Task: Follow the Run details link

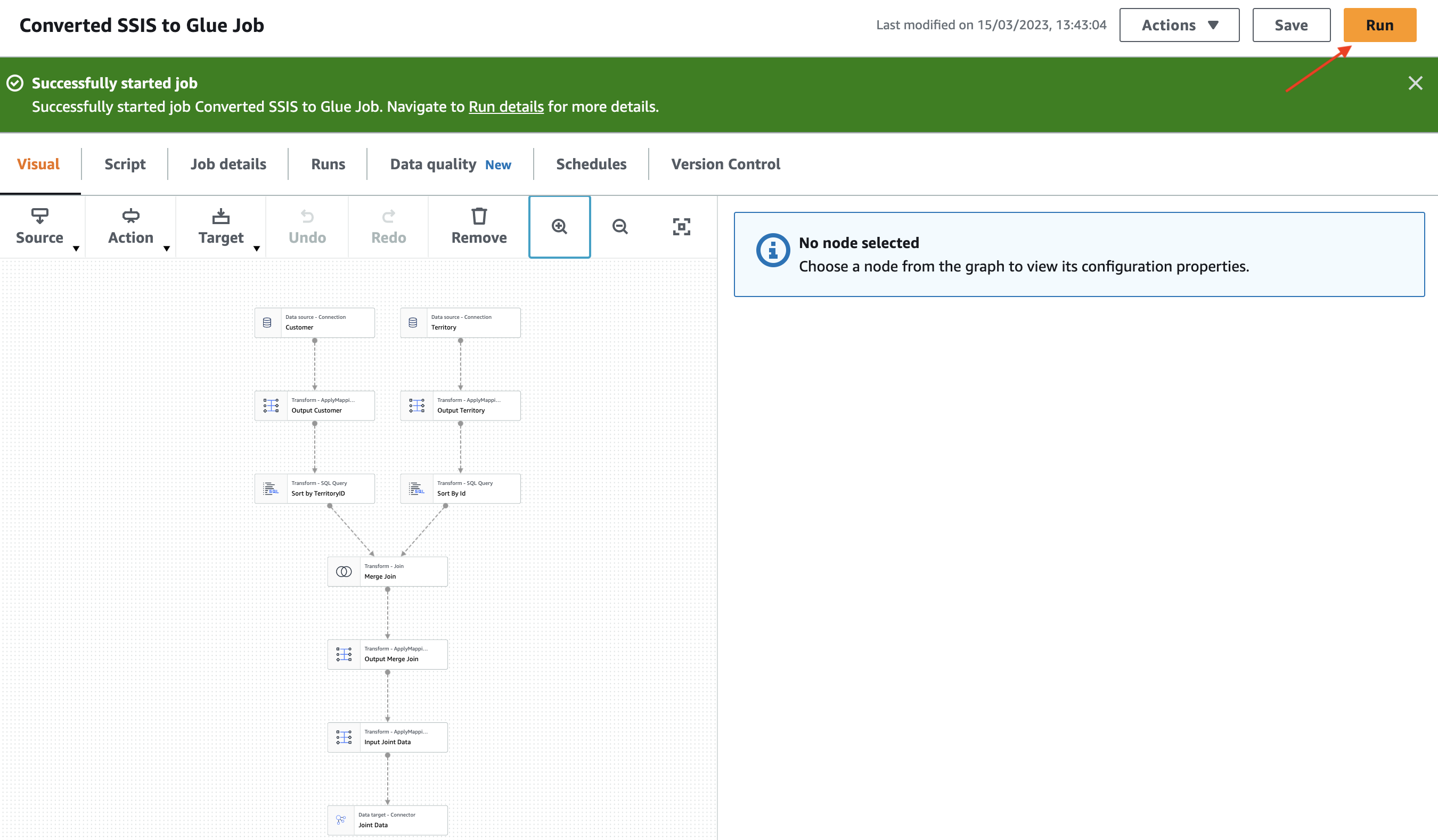Action: click(505, 106)
